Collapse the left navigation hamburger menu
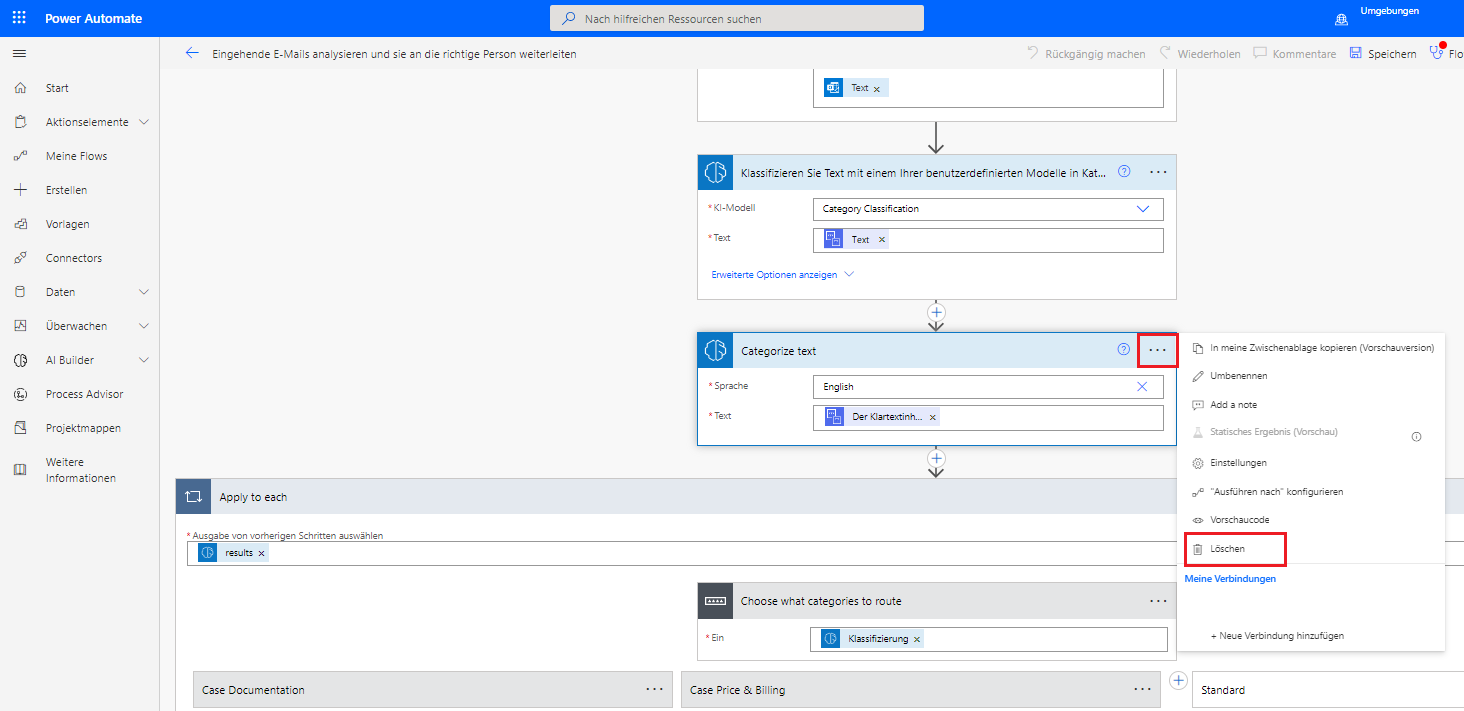The height and width of the screenshot is (711, 1464). (x=19, y=53)
